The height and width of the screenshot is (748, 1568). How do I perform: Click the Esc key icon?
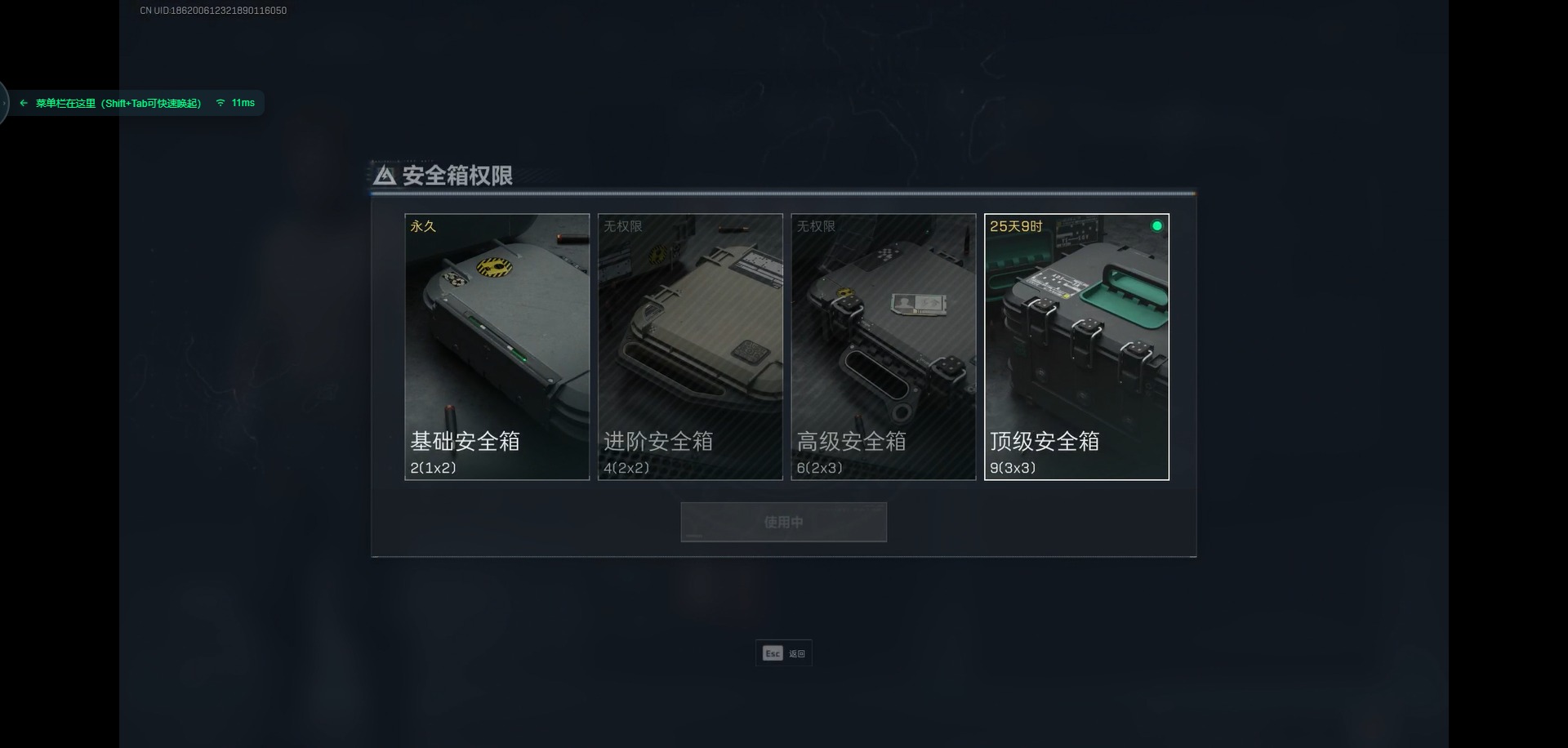click(773, 653)
